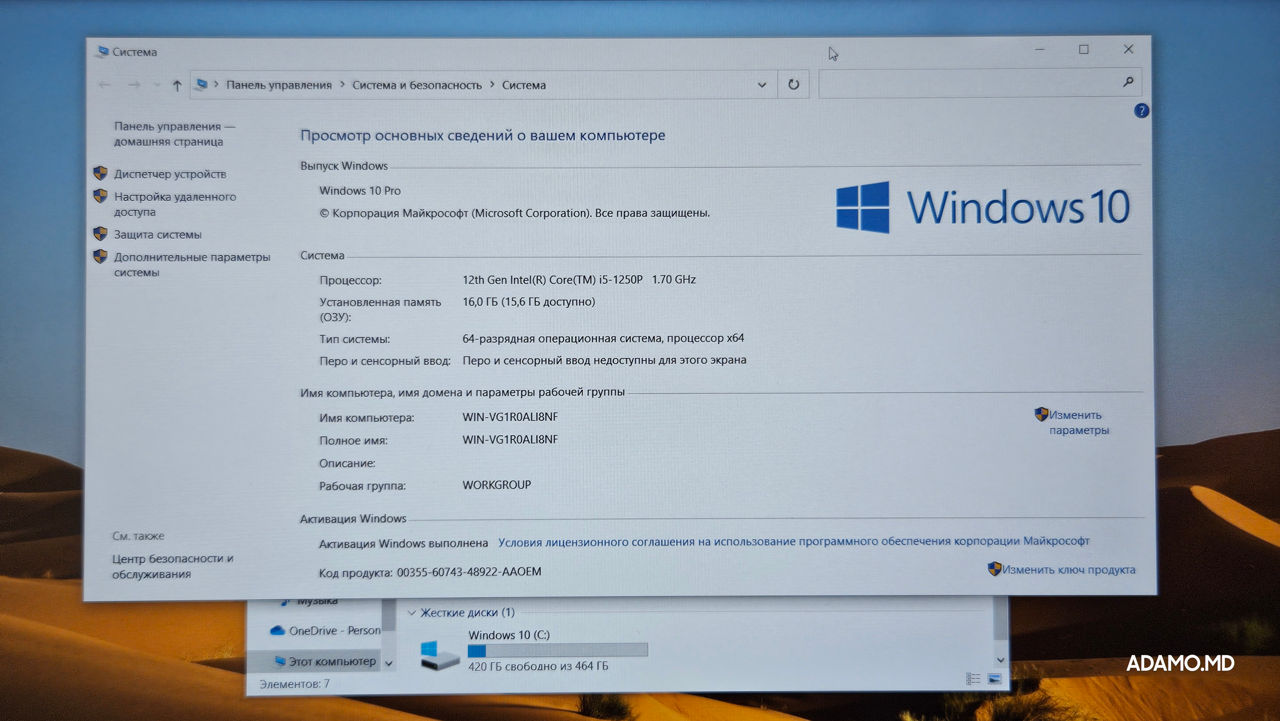Click shield icon next to 'Изменить параметры'
Viewport: 1280px width, 721px height.
pyautogui.click(x=1041, y=414)
